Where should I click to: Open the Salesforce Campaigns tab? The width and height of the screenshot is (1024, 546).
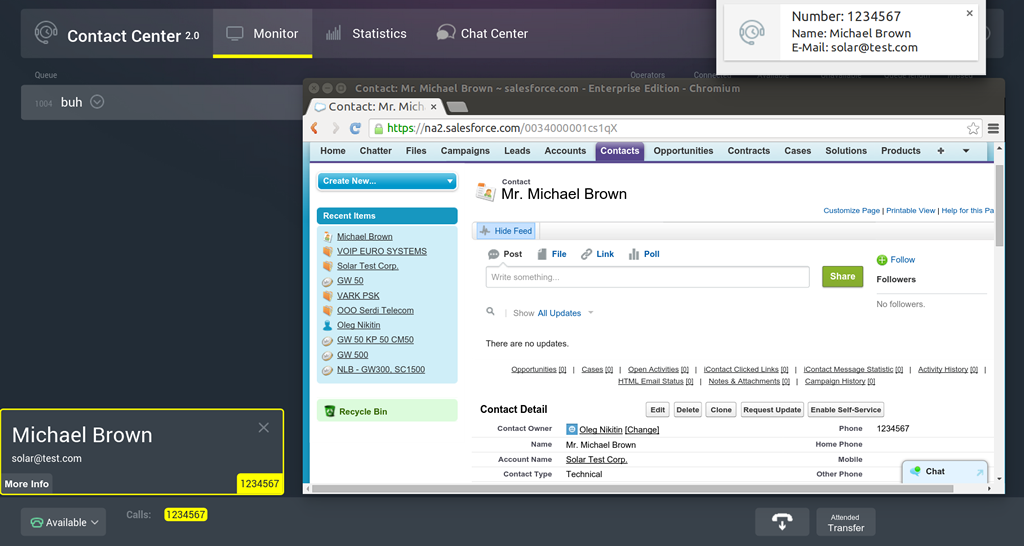tap(465, 151)
